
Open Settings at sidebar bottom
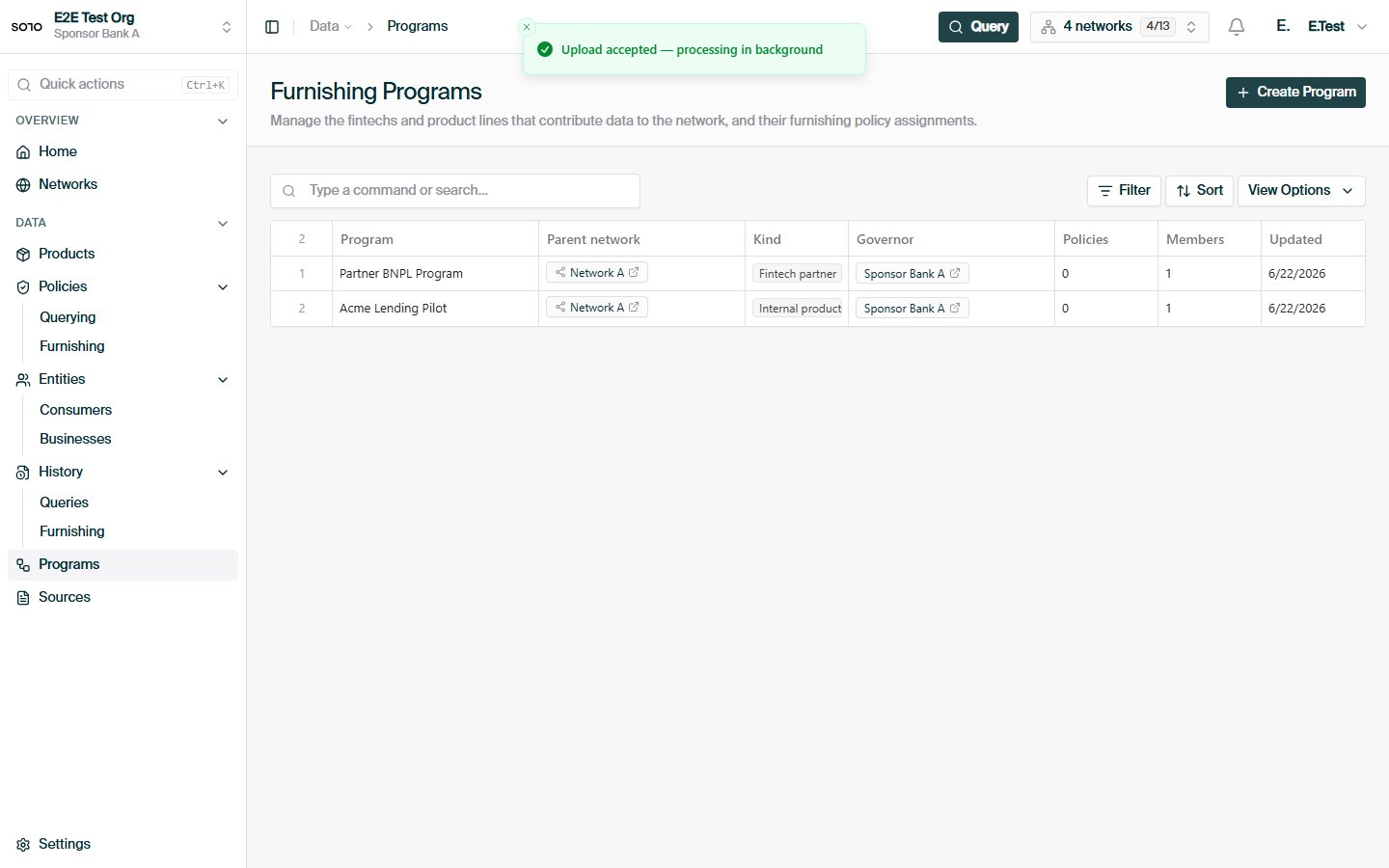pos(123,844)
